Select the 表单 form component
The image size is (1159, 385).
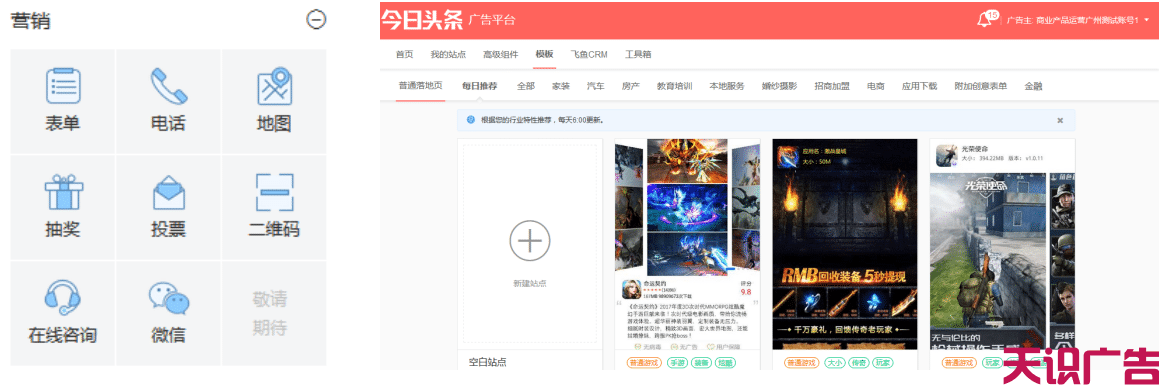click(x=63, y=101)
